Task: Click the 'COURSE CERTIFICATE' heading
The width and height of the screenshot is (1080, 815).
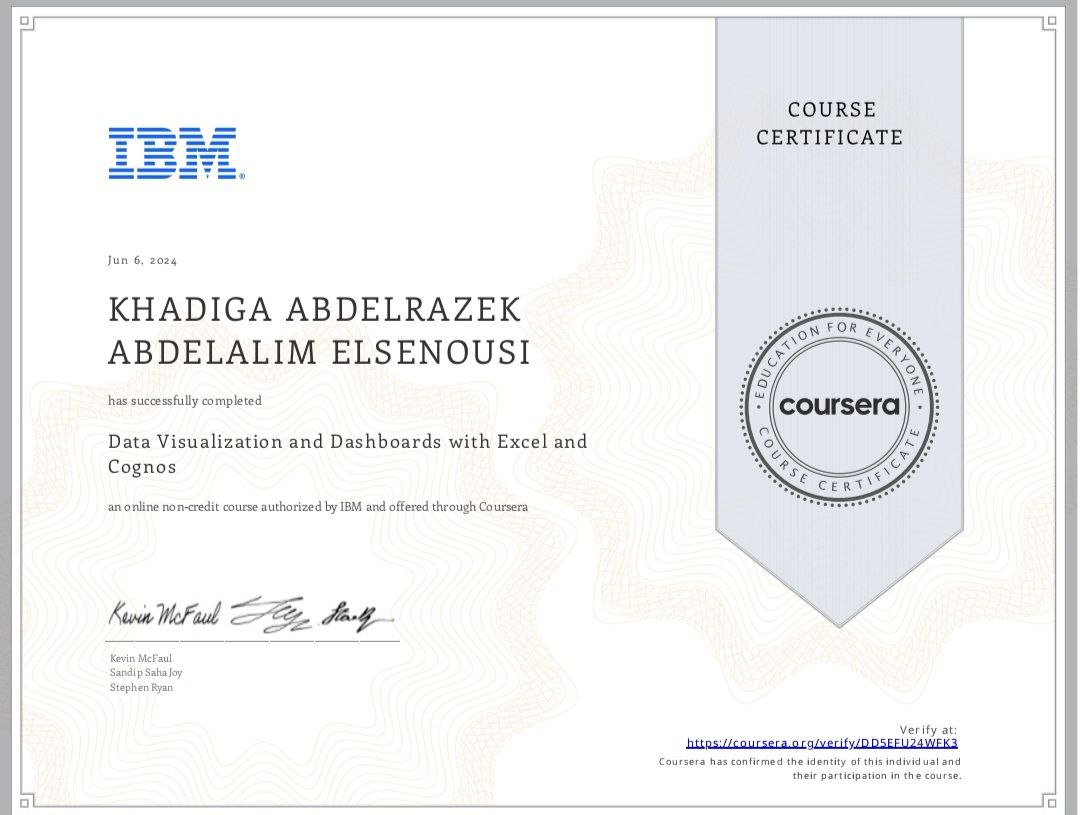Action: point(829,123)
